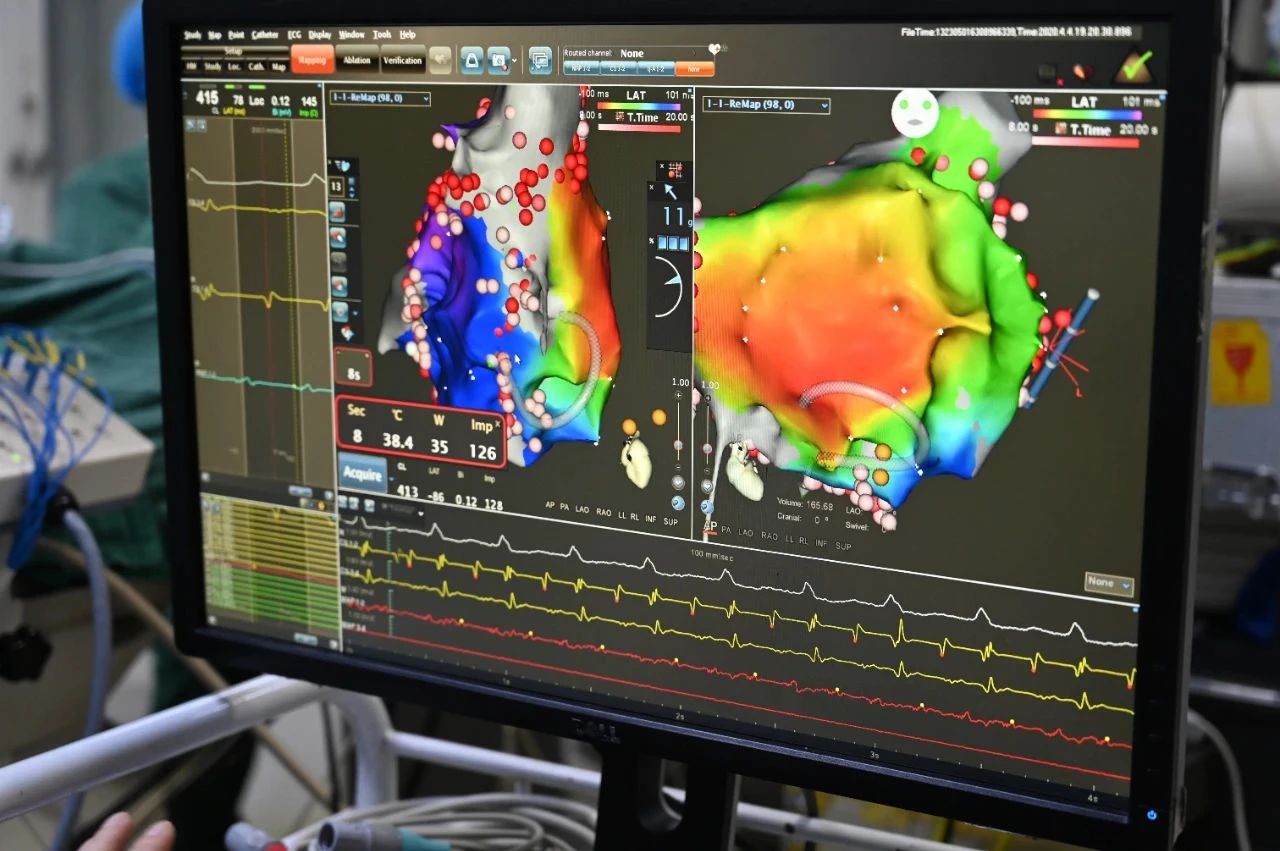Click the padlock icon in the toolbar
Screen dimensions: 1280x851
tap(472, 60)
